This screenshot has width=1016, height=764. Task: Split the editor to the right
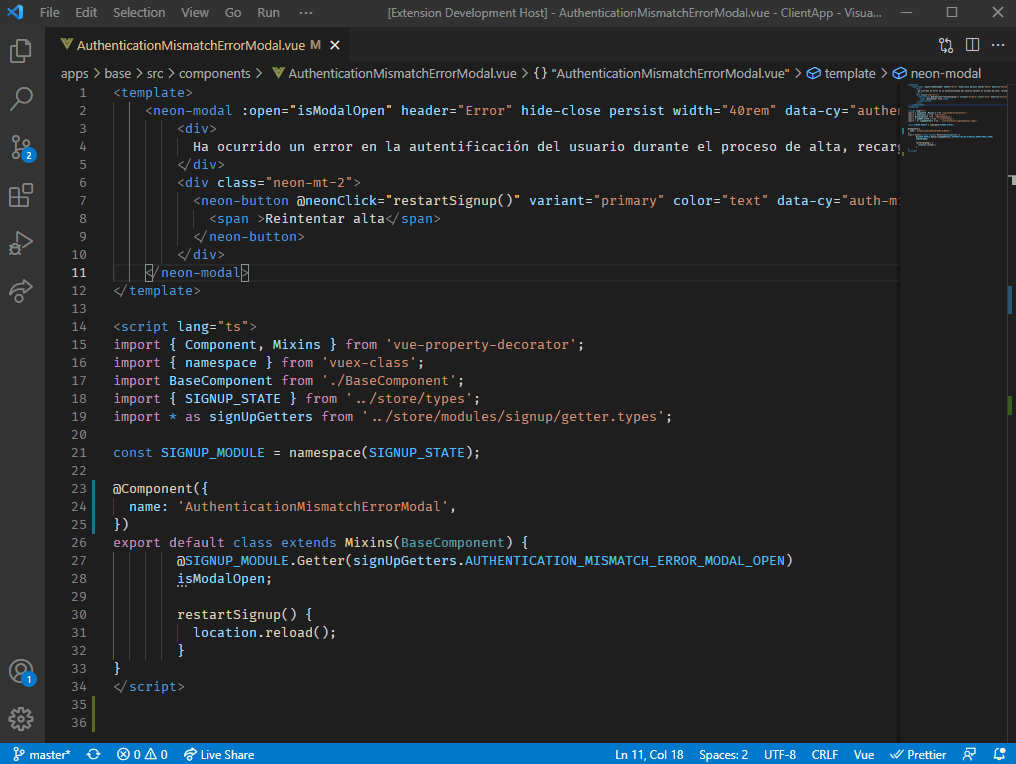point(972,45)
